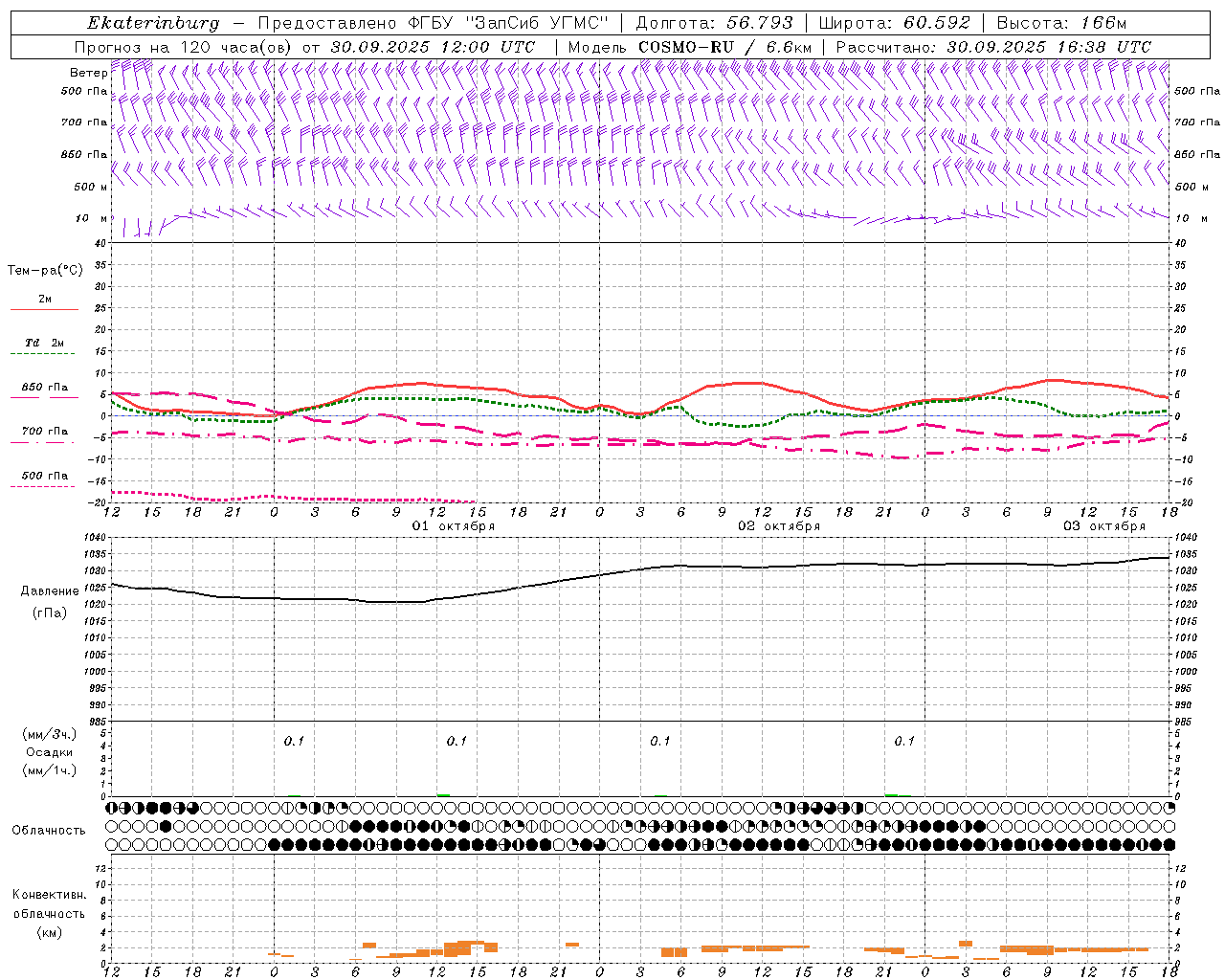This screenshot has width=1225, height=980.
Task: Click the 'Широта: 60.592' header value
Action: click(x=894, y=23)
